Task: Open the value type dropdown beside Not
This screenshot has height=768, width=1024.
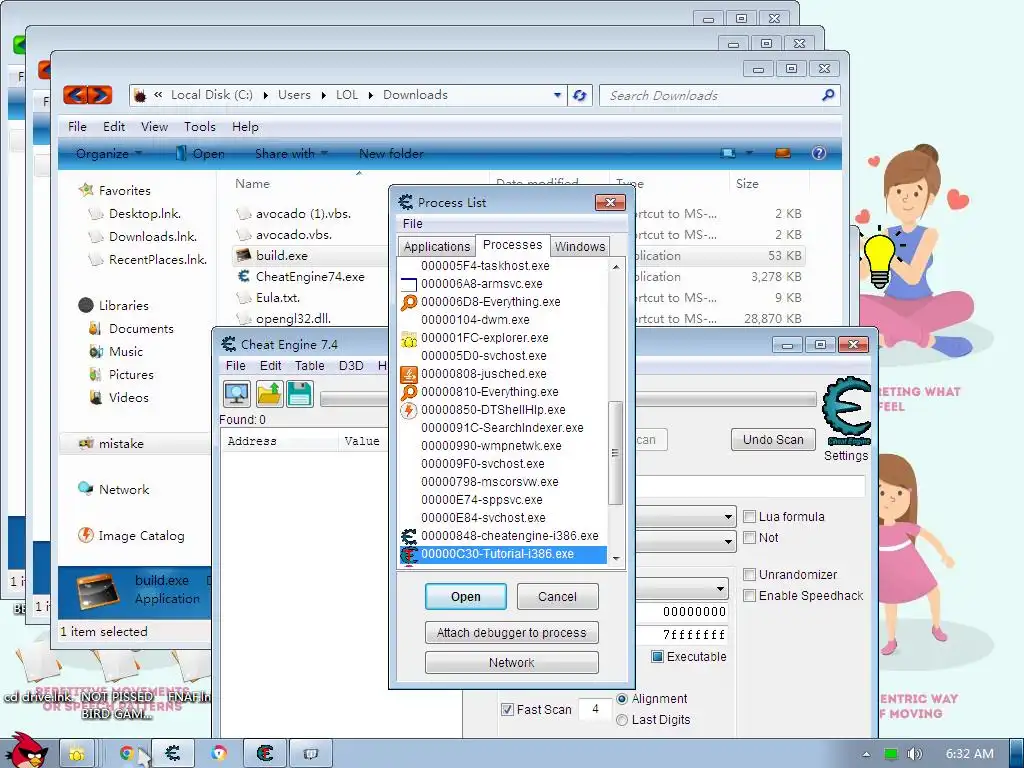Action: click(x=728, y=541)
